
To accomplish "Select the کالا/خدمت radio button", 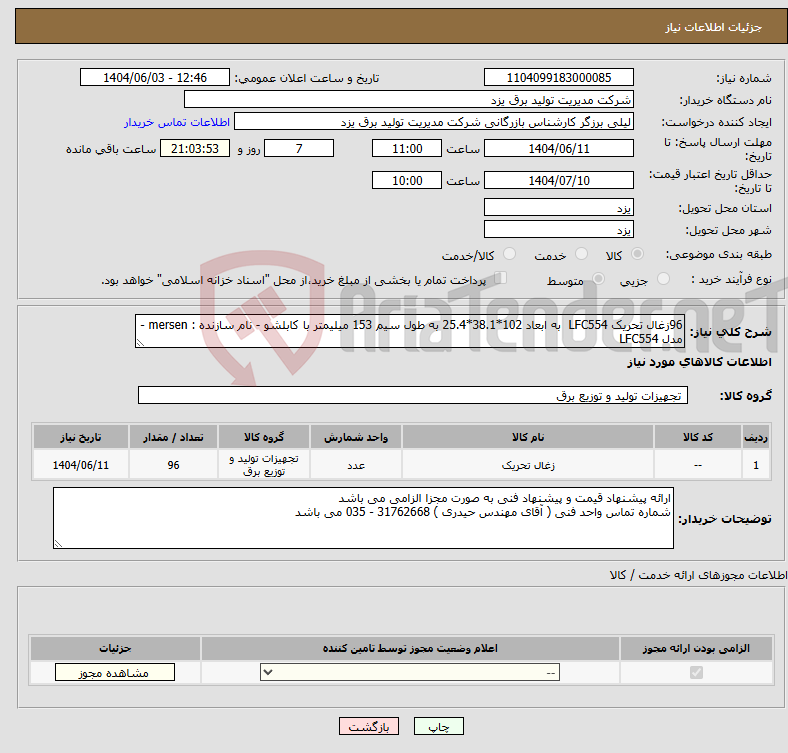I will 509,255.
